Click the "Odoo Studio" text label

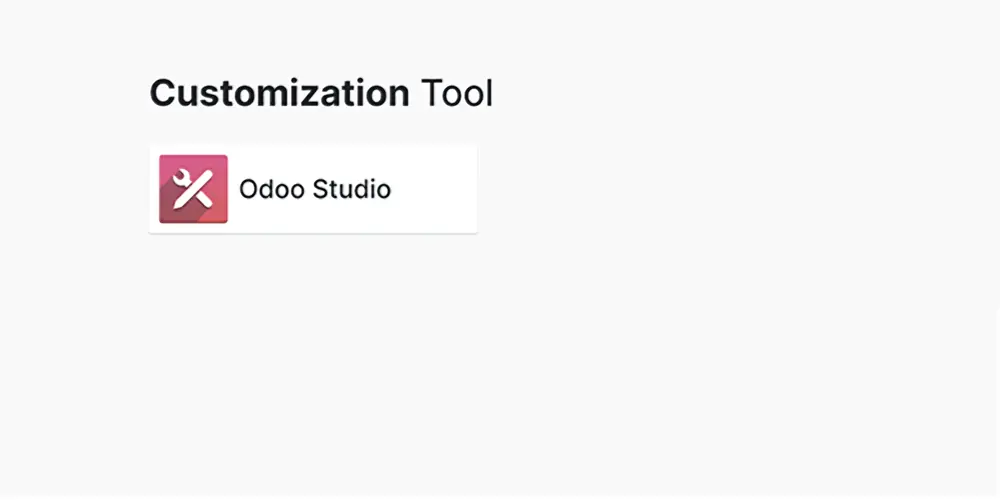[314, 189]
